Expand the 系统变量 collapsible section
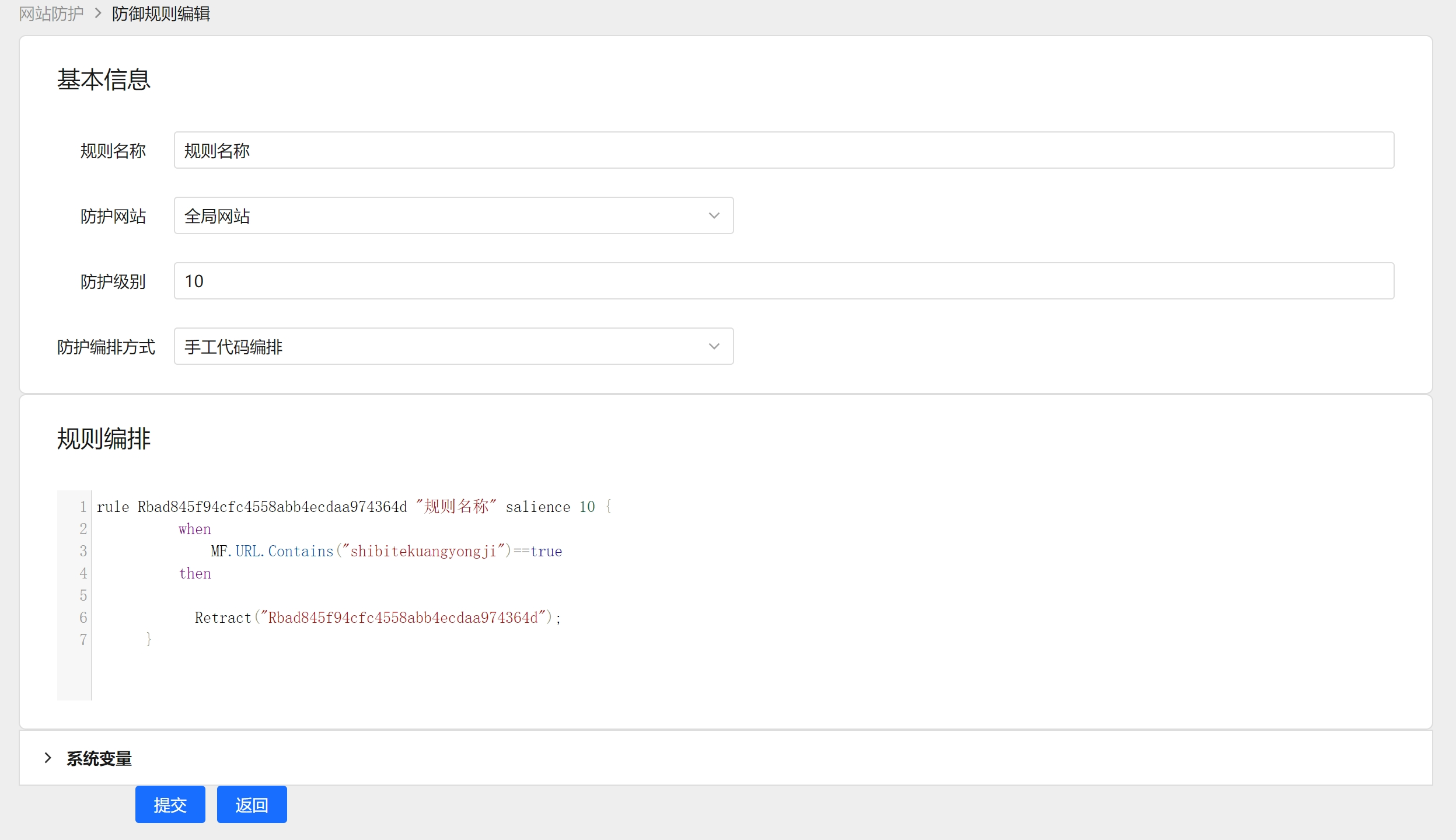The width and height of the screenshot is (1456, 840). [99, 758]
